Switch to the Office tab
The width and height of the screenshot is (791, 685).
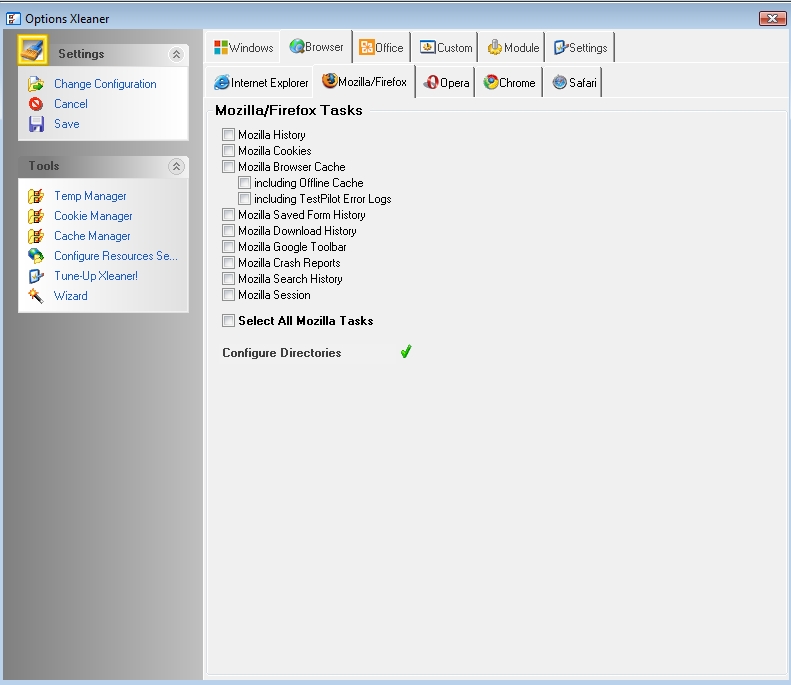[x=381, y=47]
